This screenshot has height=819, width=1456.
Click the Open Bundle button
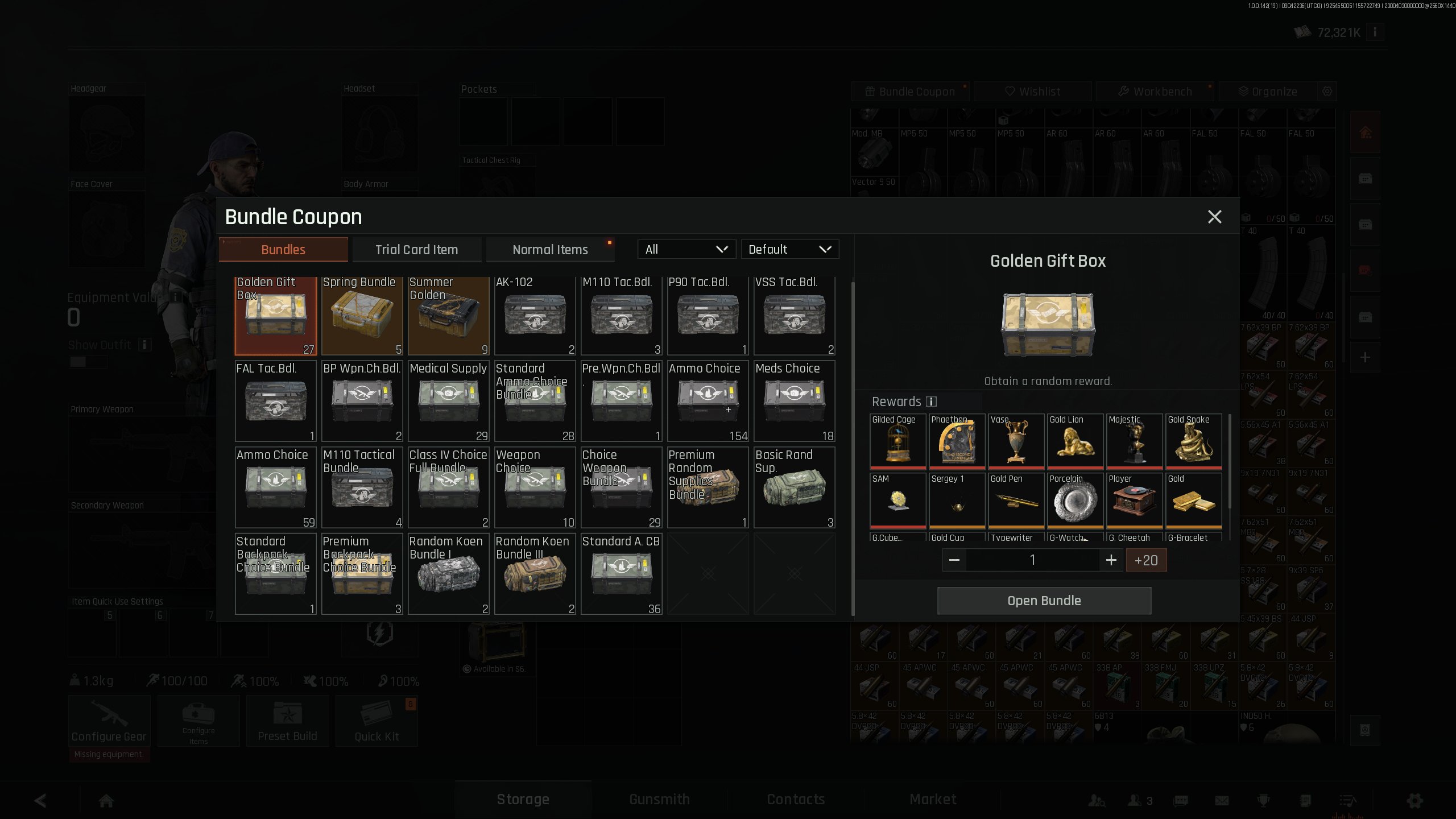[x=1044, y=601]
